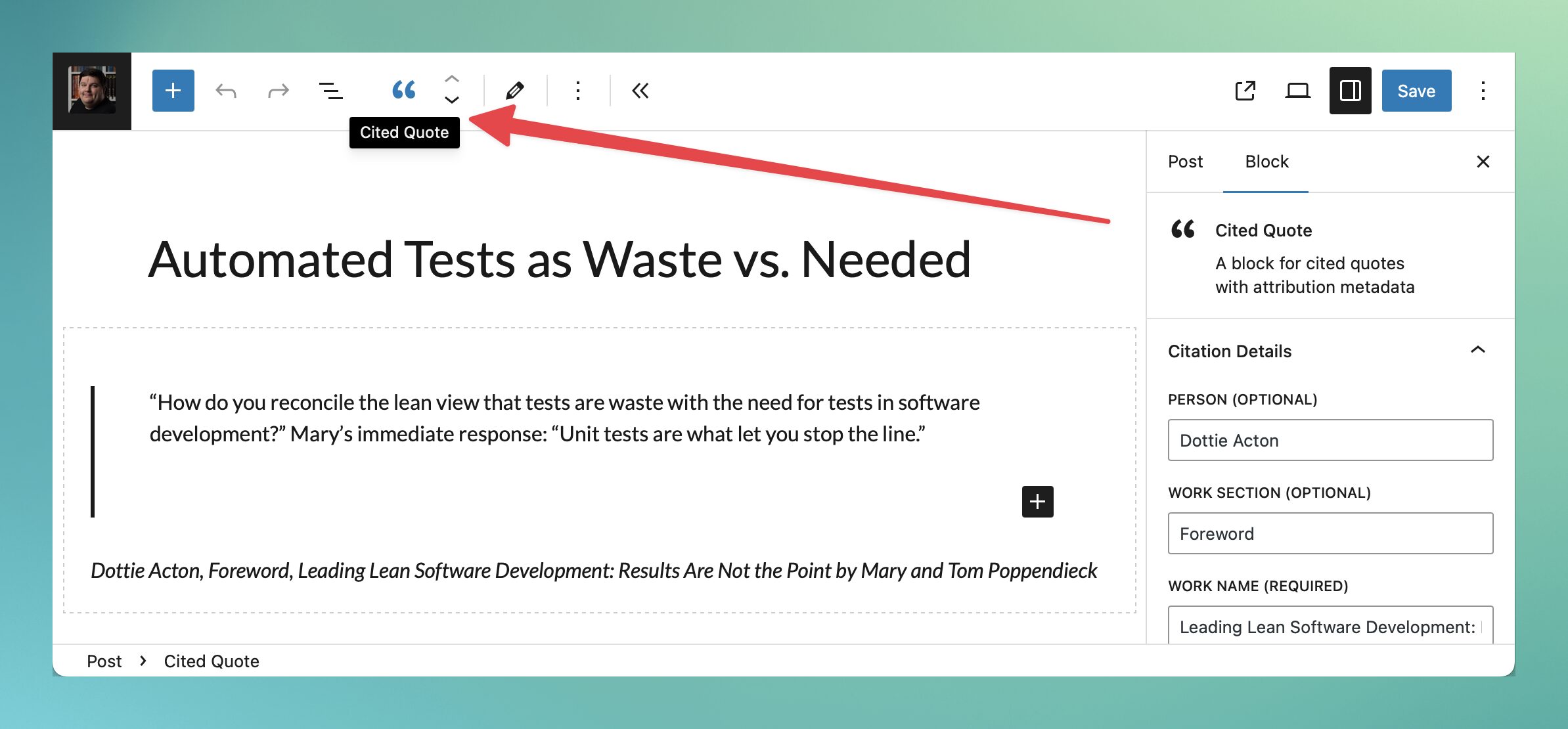The image size is (1568, 729).
Task: Move block down with the down chevron
Action: click(x=451, y=100)
